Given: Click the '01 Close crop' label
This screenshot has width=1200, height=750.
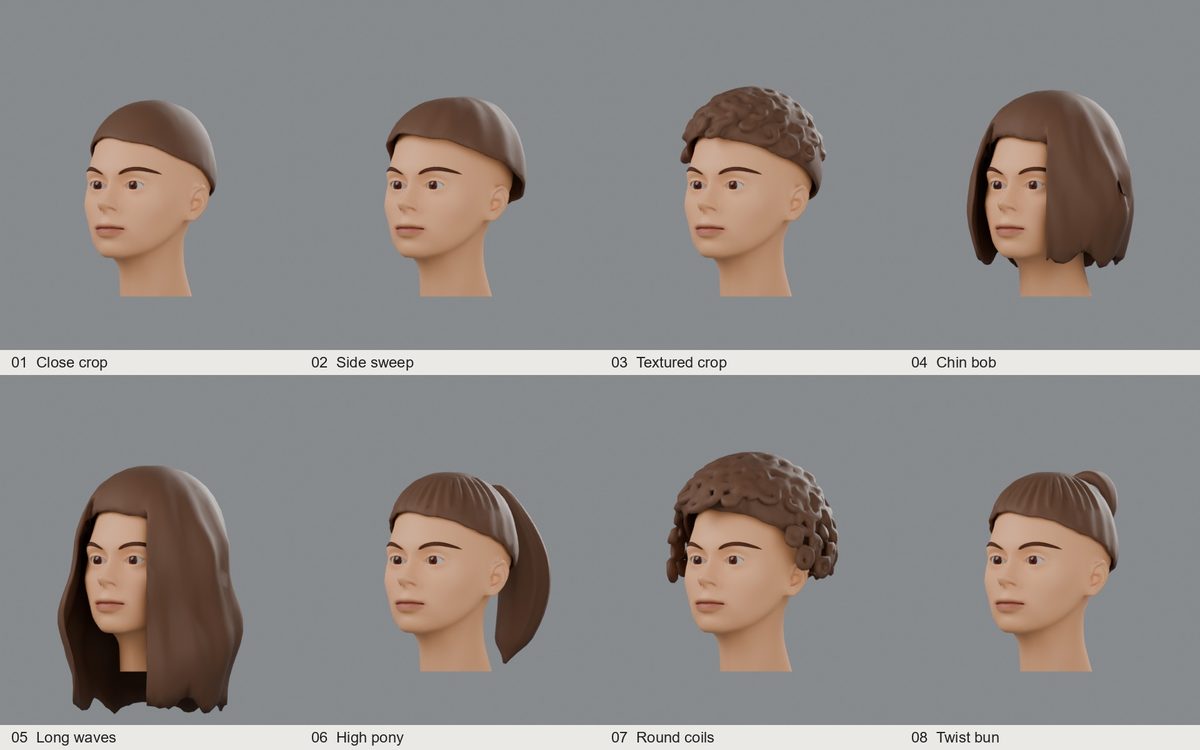Looking at the screenshot, I should 59,362.
